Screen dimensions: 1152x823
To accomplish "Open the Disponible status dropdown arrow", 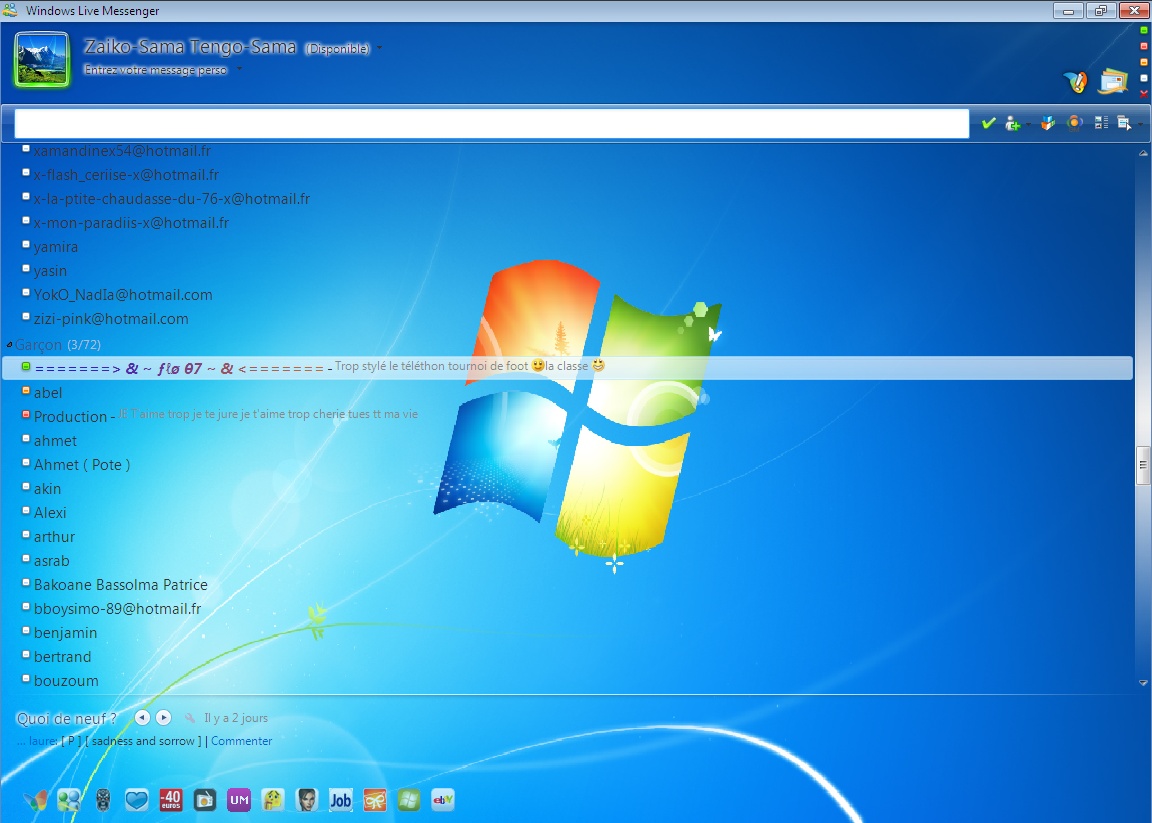I will [380, 48].
